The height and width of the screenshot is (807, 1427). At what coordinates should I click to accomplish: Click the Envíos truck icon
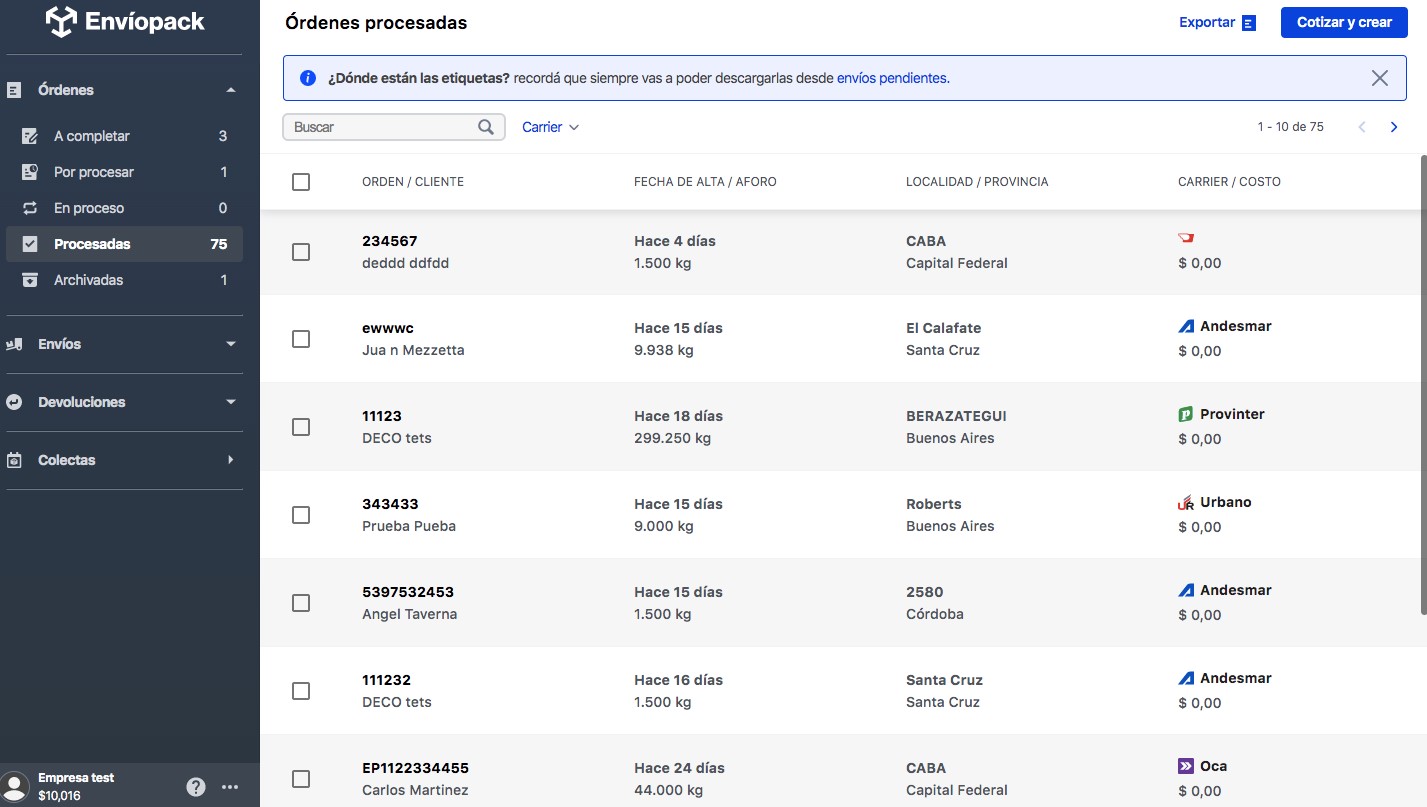[x=14, y=344]
